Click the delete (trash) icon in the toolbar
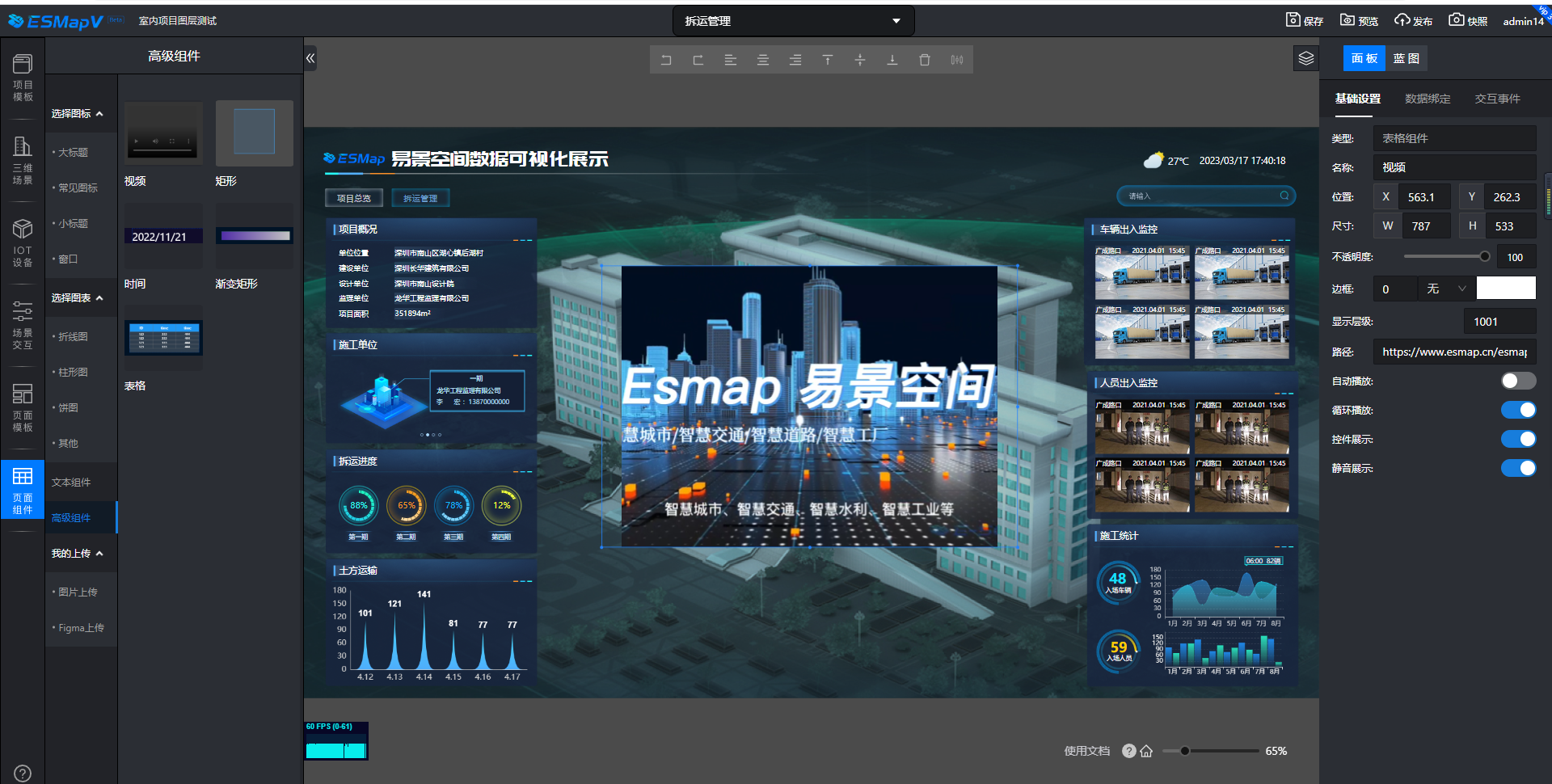The height and width of the screenshot is (784, 1552). click(924, 59)
